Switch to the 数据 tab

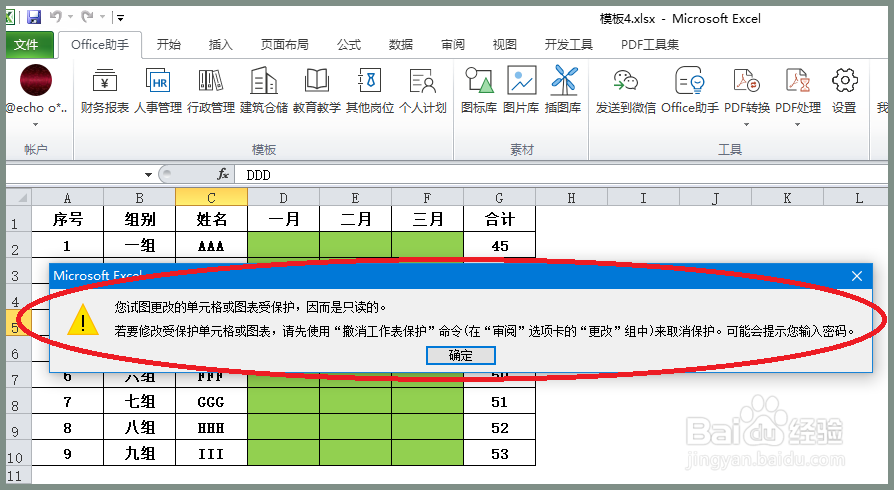click(x=401, y=44)
